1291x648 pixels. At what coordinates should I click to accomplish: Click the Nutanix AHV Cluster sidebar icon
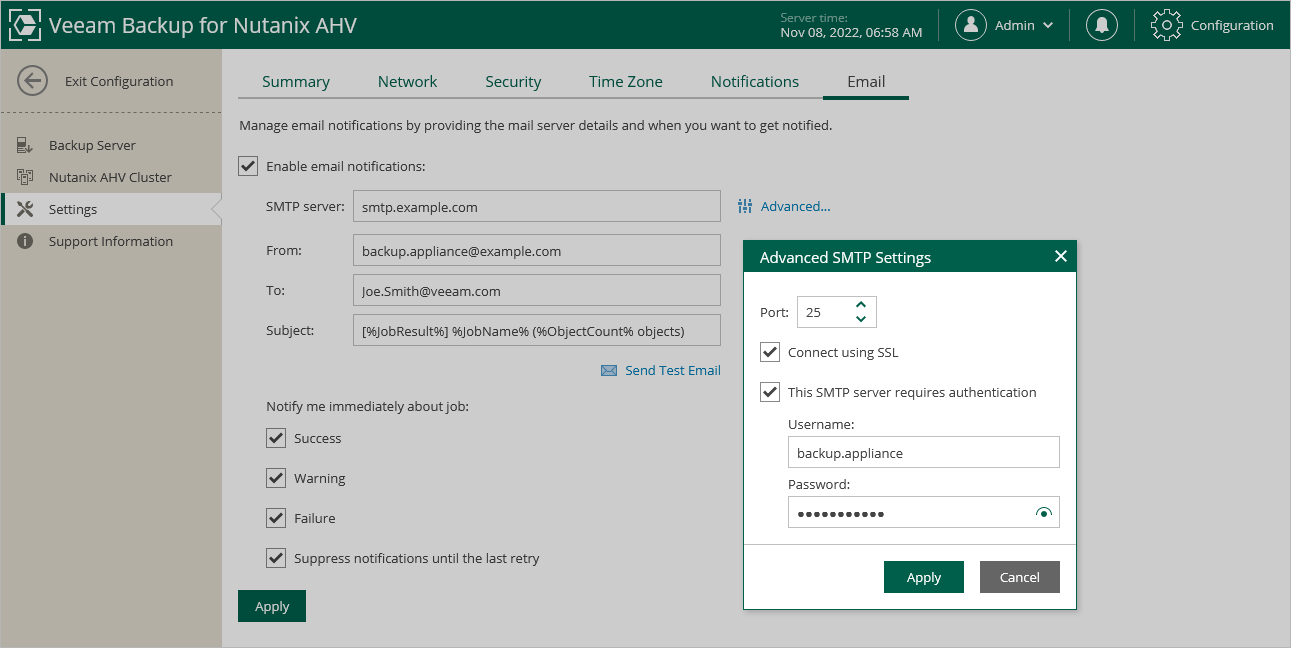(x=25, y=177)
